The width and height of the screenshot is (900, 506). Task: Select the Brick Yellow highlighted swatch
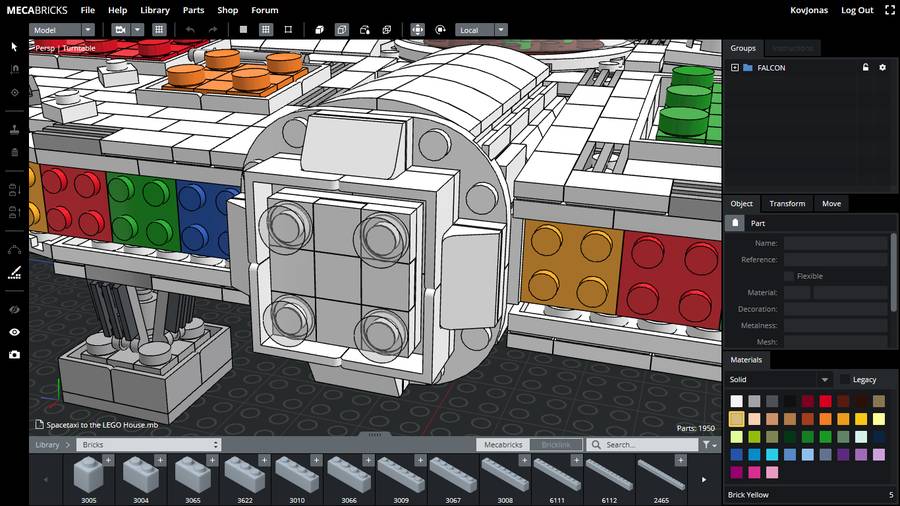pos(736,419)
